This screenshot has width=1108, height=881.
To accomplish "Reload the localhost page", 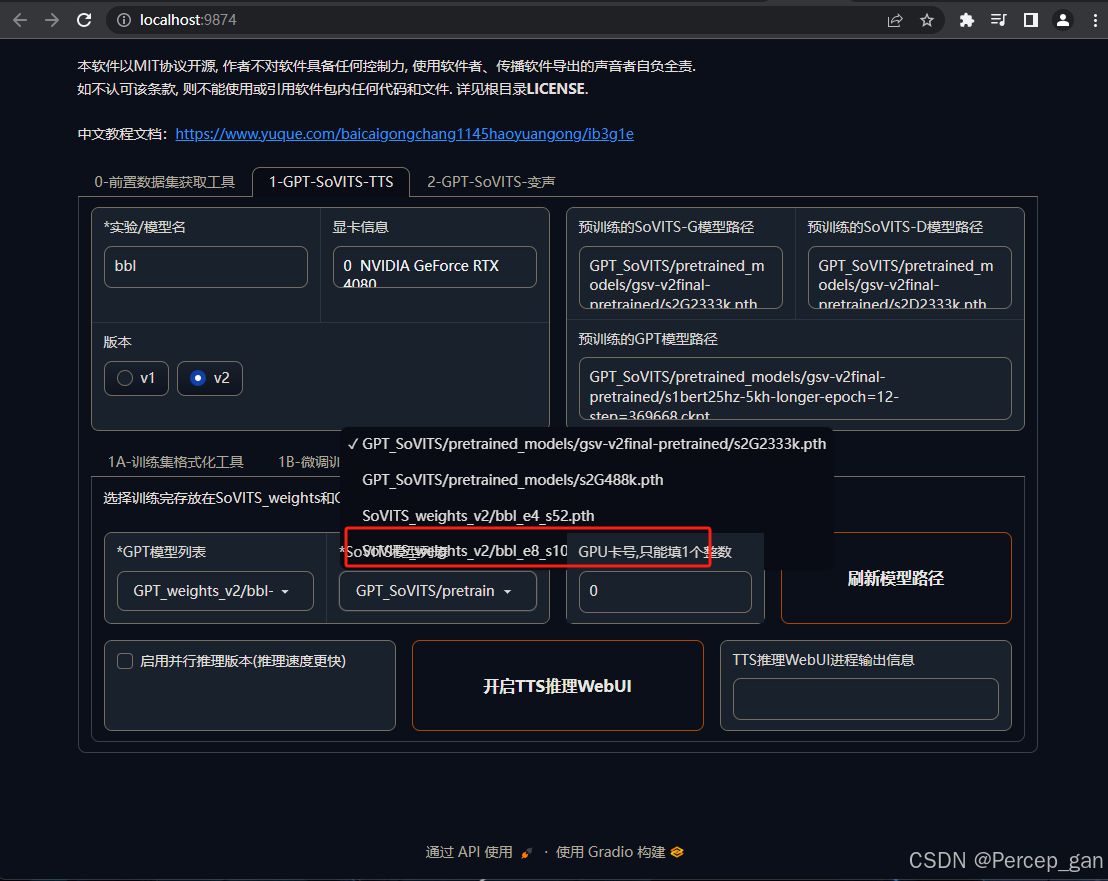I will click(x=84, y=20).
